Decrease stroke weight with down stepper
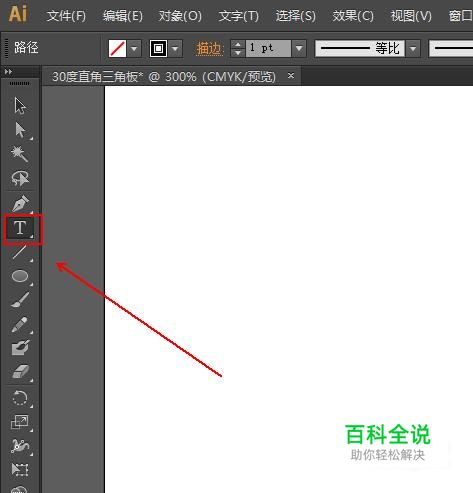473x493 pixels. pyautogui.click(x=238, y=53)
